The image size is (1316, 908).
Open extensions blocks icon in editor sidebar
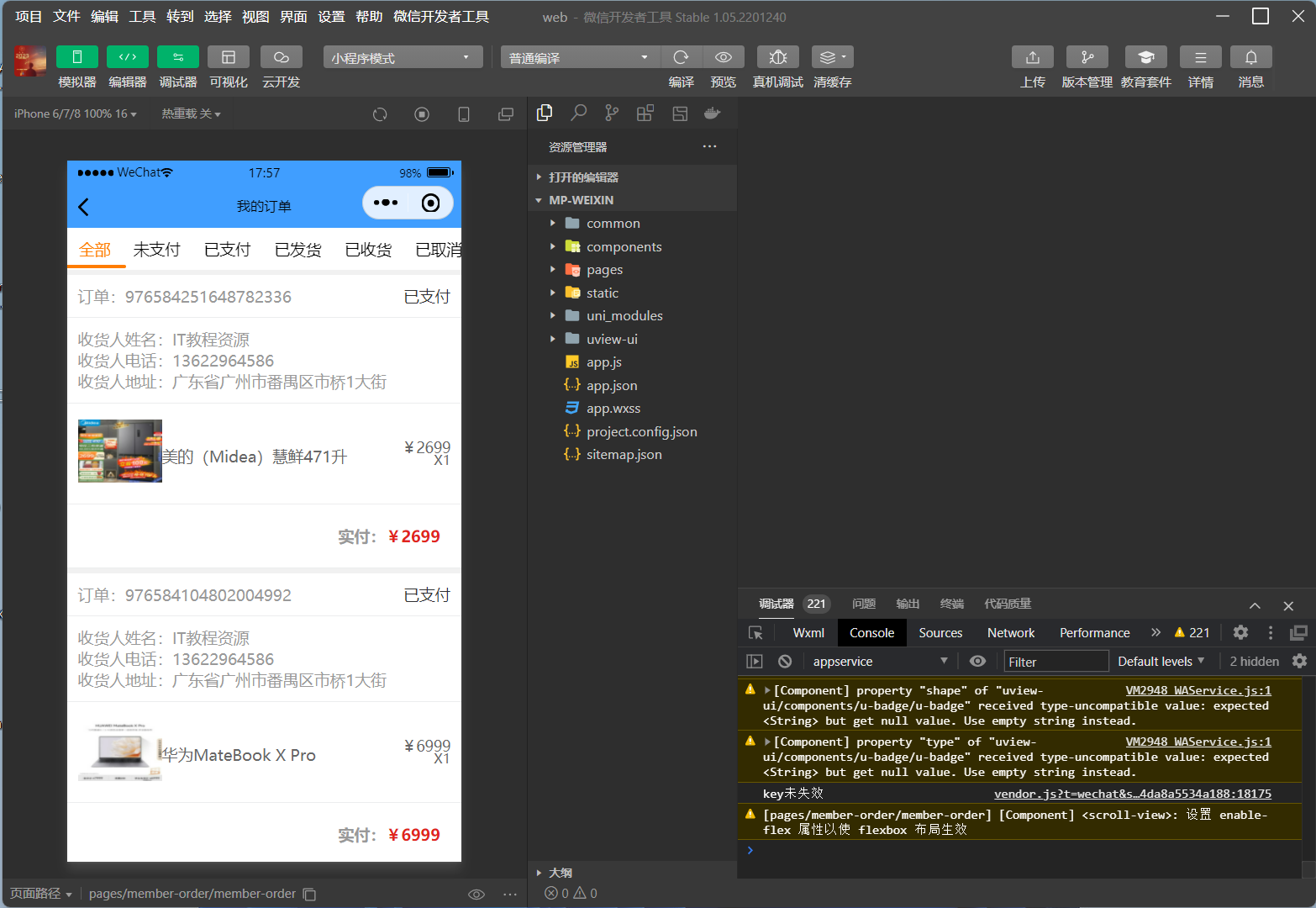point(645,113)
